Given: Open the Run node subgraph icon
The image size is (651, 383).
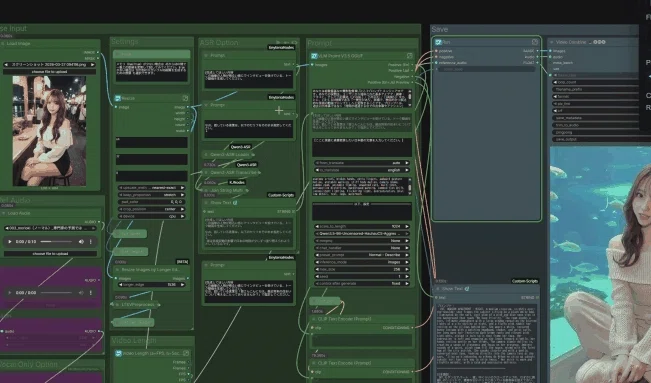Looking at the screenshot, I should click(x=438, y=42).
